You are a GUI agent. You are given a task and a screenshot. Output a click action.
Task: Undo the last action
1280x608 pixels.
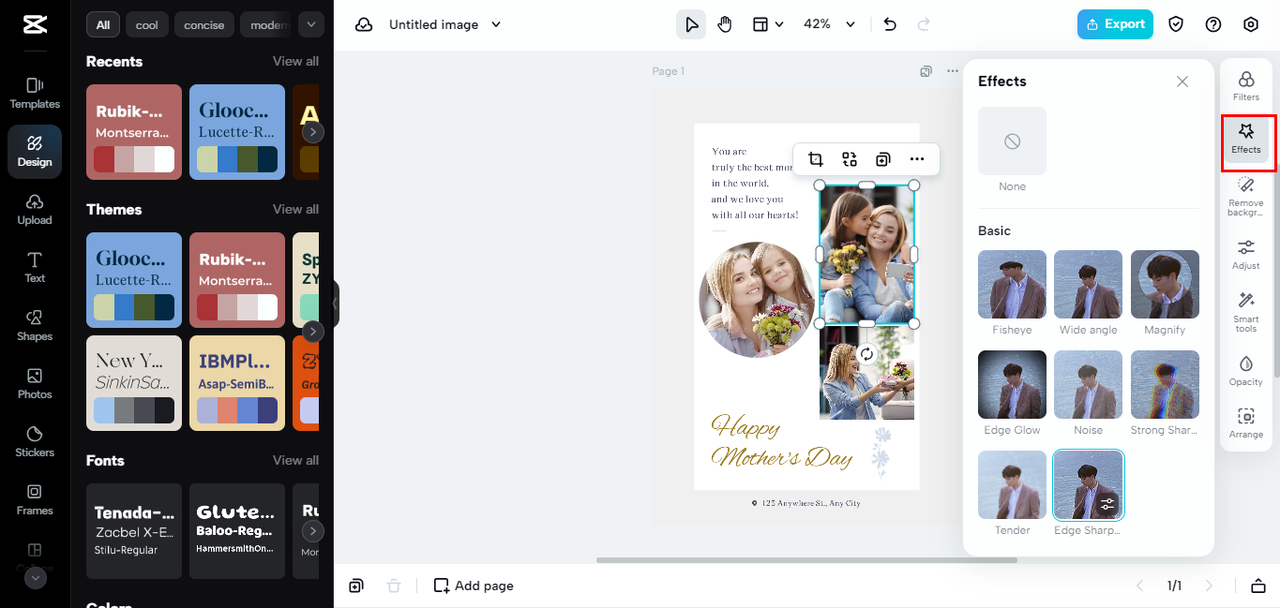pyautogui.click(x=890, y=24)
